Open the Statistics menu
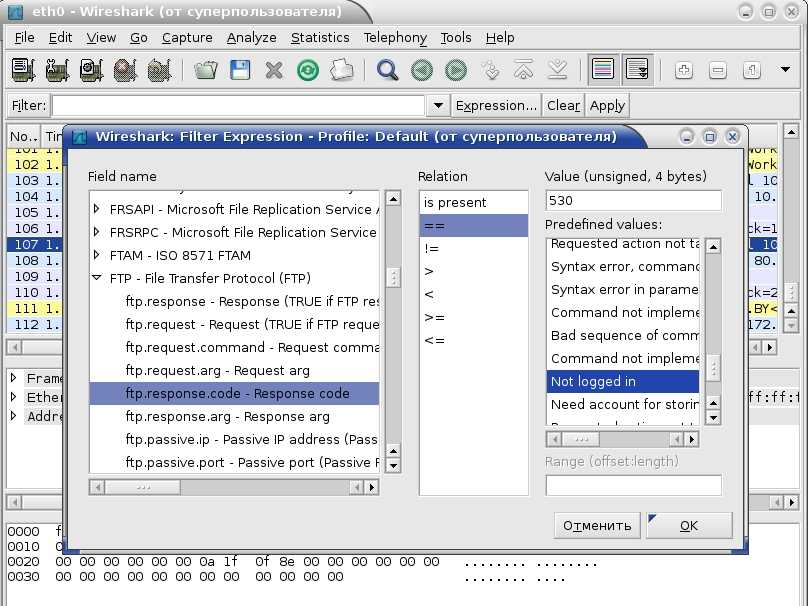The image size is (808, 606). (x=320, y=38)
